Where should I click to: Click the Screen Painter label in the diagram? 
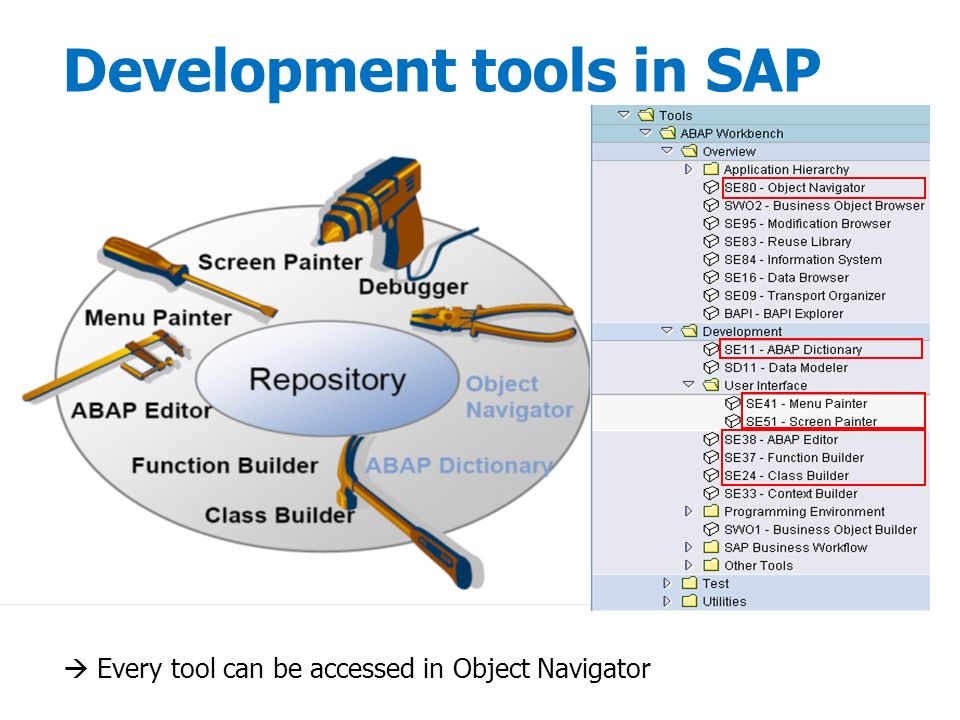(280, 262)
